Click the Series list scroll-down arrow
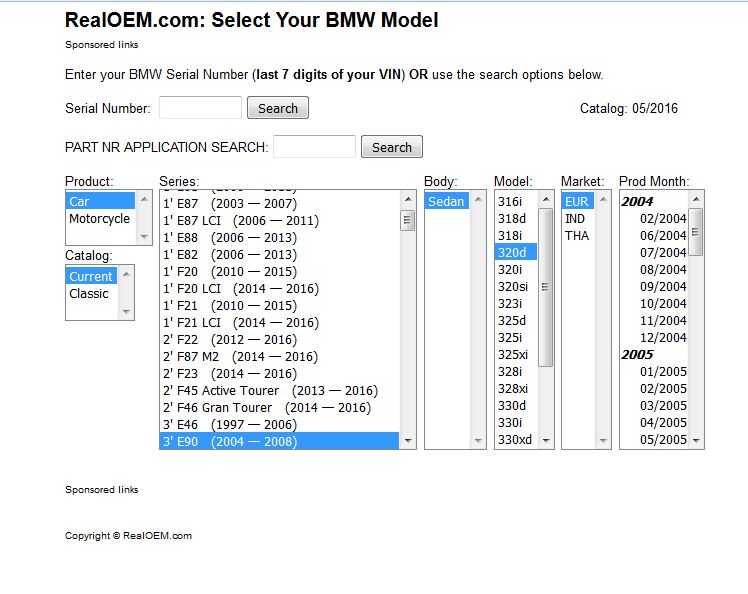 tap(407, 440)
